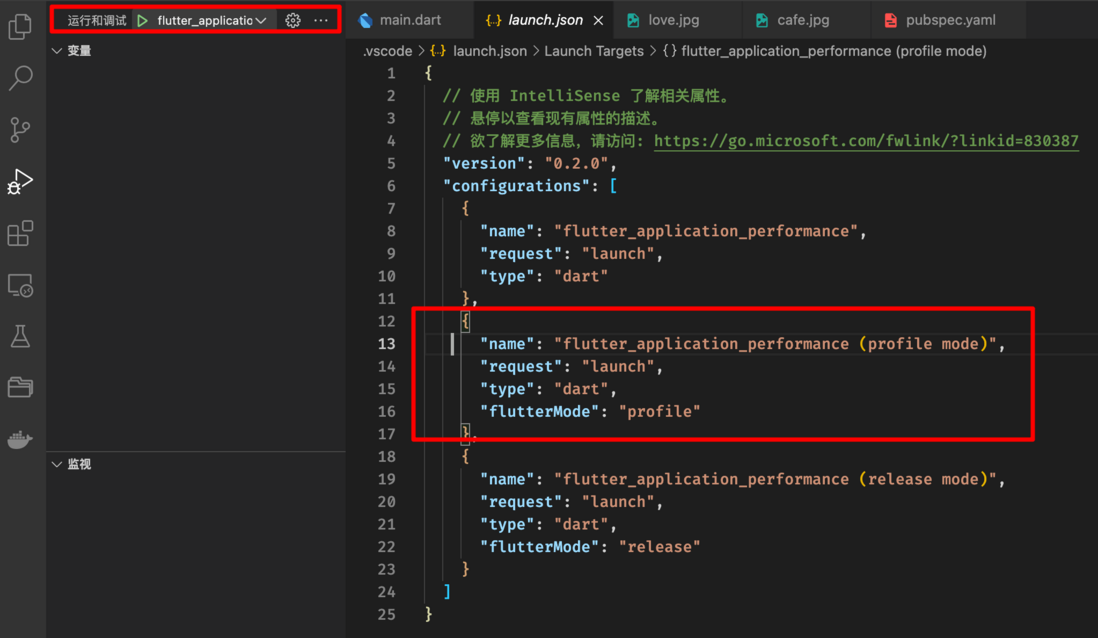1098x638 pixels.
Task: Click the "0.2.0" version value
Action: (576, 163)
